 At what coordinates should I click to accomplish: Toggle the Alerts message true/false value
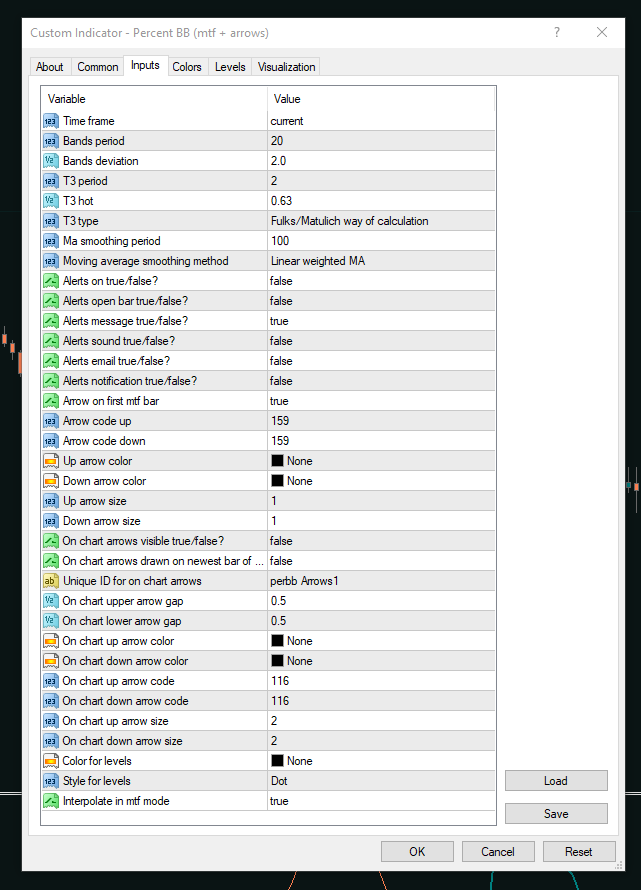pyautogui.click(x=380, y=321)
